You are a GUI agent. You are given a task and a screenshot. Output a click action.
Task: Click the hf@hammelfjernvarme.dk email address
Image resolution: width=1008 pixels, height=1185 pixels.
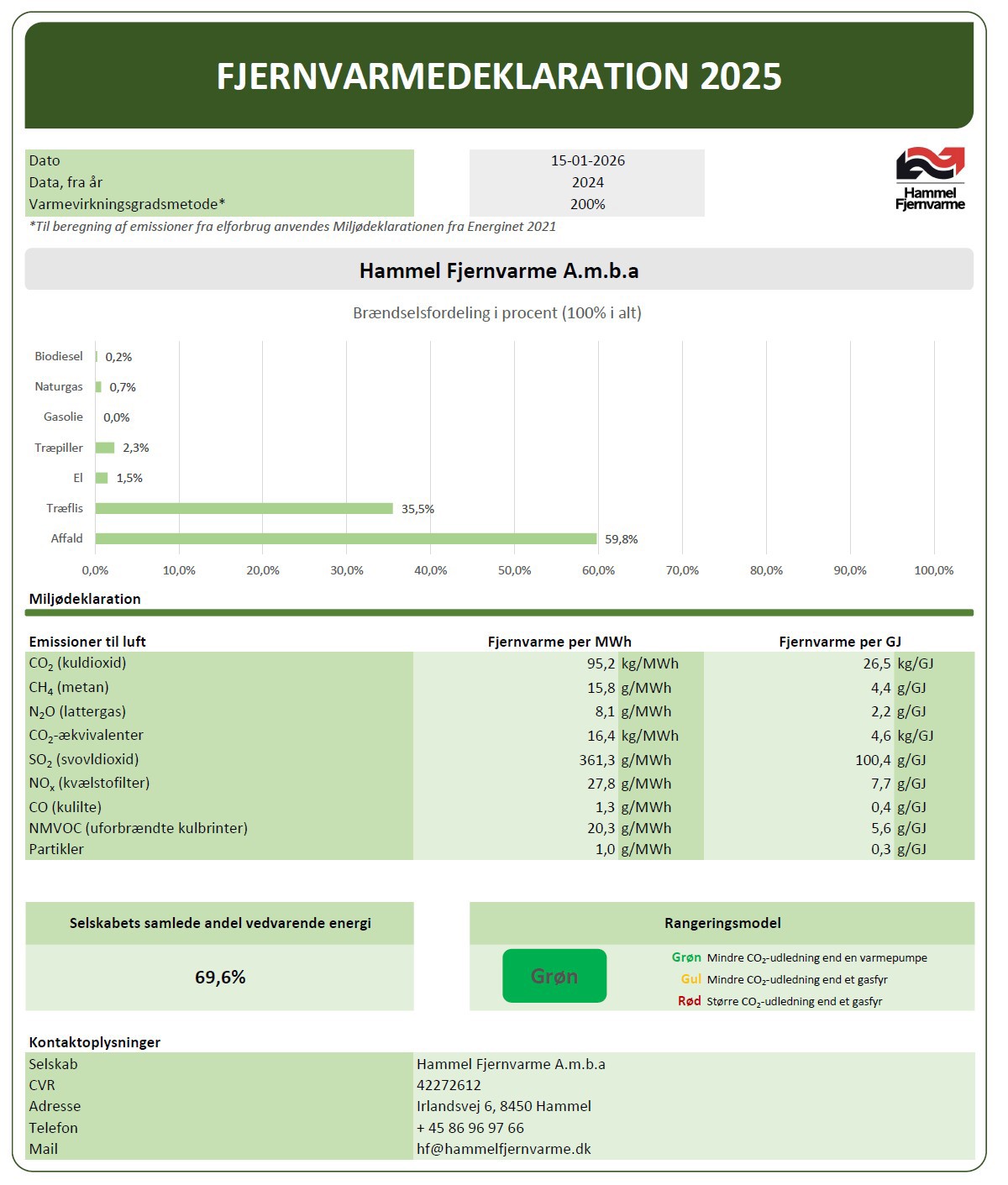pos(504,1149)
